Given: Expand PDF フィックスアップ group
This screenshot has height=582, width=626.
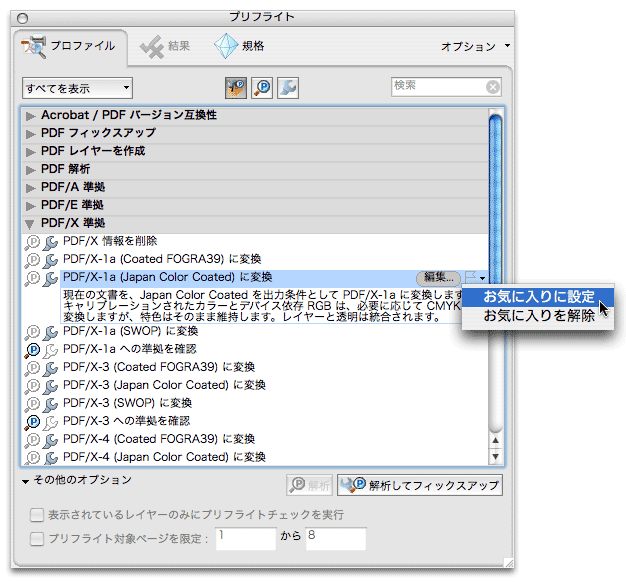Looking at the screenshot, I should click(30, 134).
